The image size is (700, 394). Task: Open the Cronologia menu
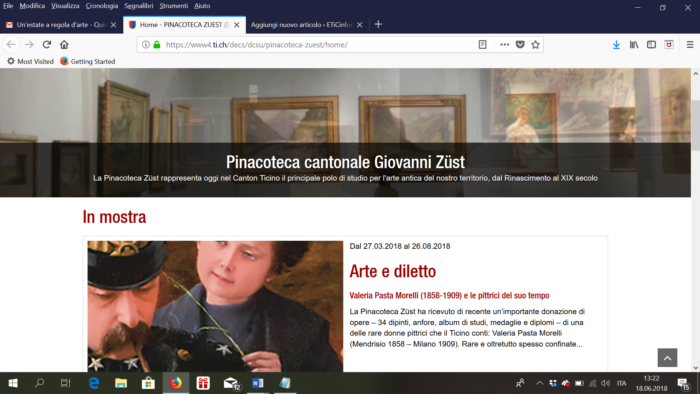(x=102, y=6)
